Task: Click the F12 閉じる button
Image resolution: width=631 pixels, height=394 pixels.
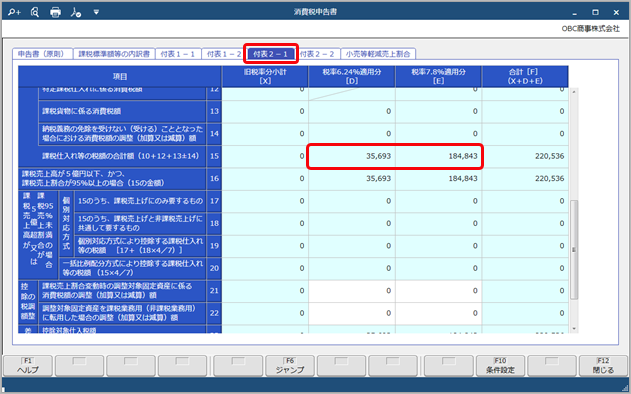Action: coord(603,366)
